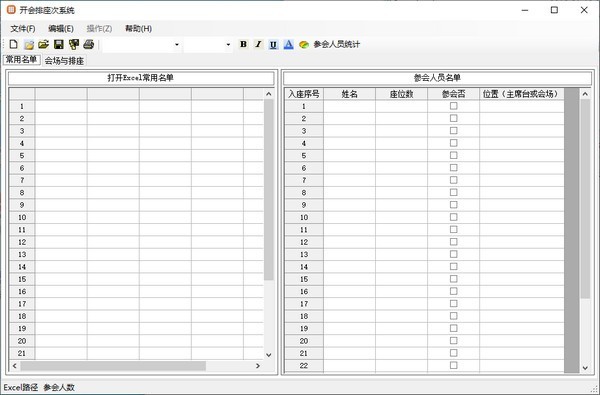Open the 帮助(H) menu

138,29
